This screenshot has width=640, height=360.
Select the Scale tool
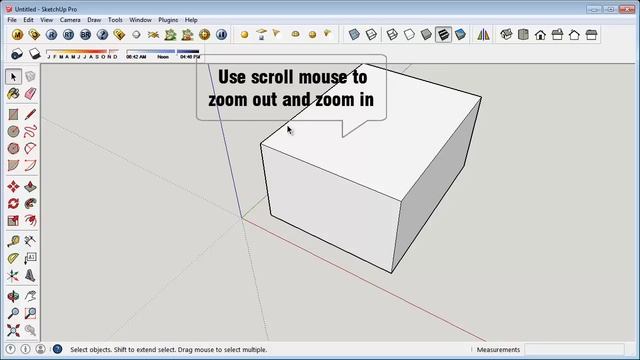coord(13,220)
